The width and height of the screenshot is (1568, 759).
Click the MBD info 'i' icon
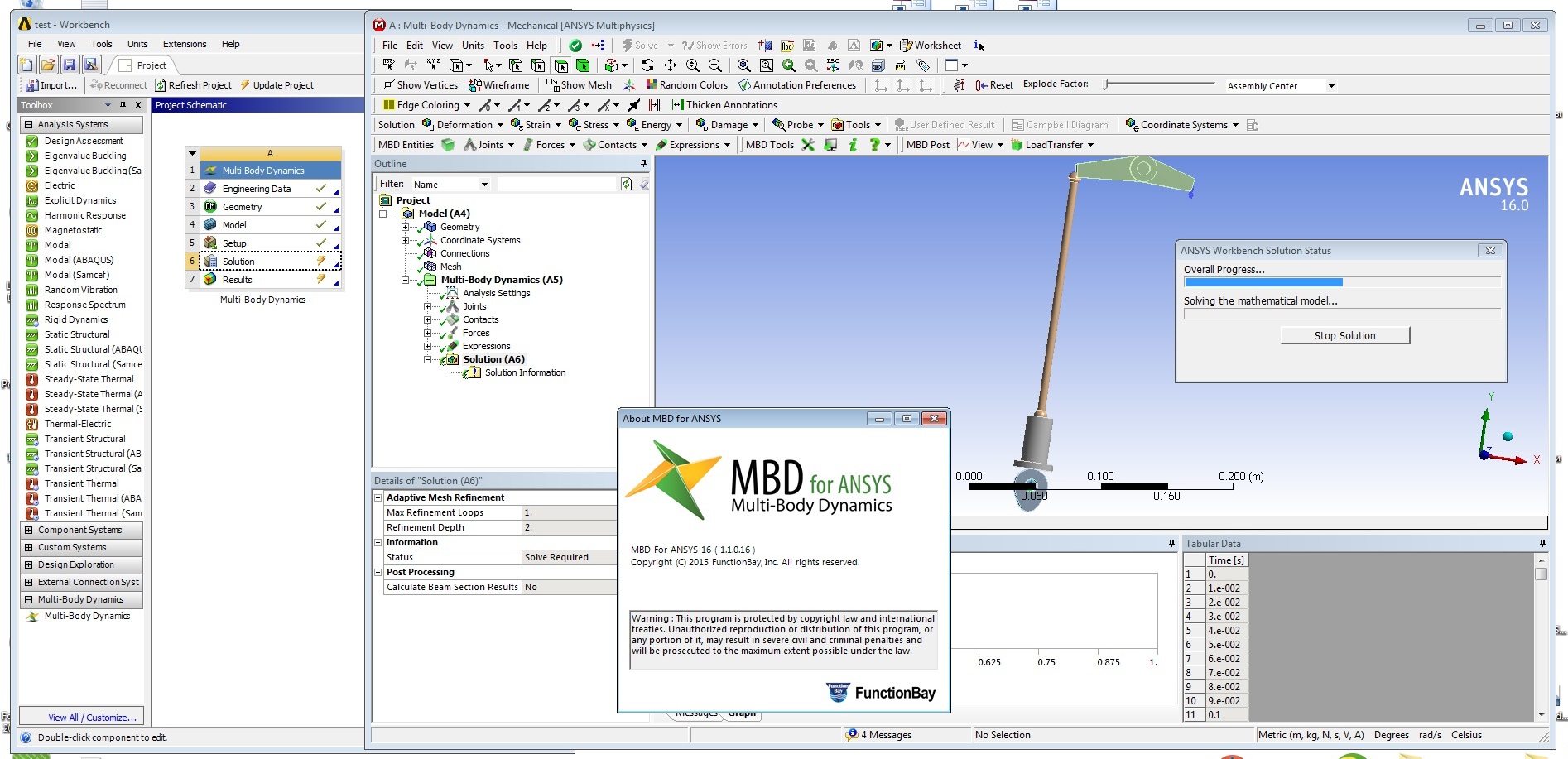(x=853, y=144)
